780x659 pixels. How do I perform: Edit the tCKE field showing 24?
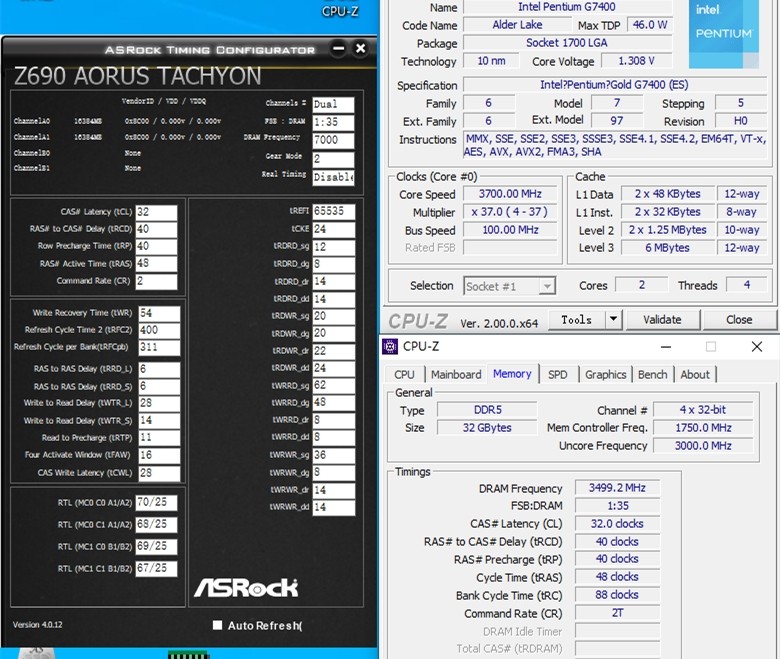pos(334,229)
